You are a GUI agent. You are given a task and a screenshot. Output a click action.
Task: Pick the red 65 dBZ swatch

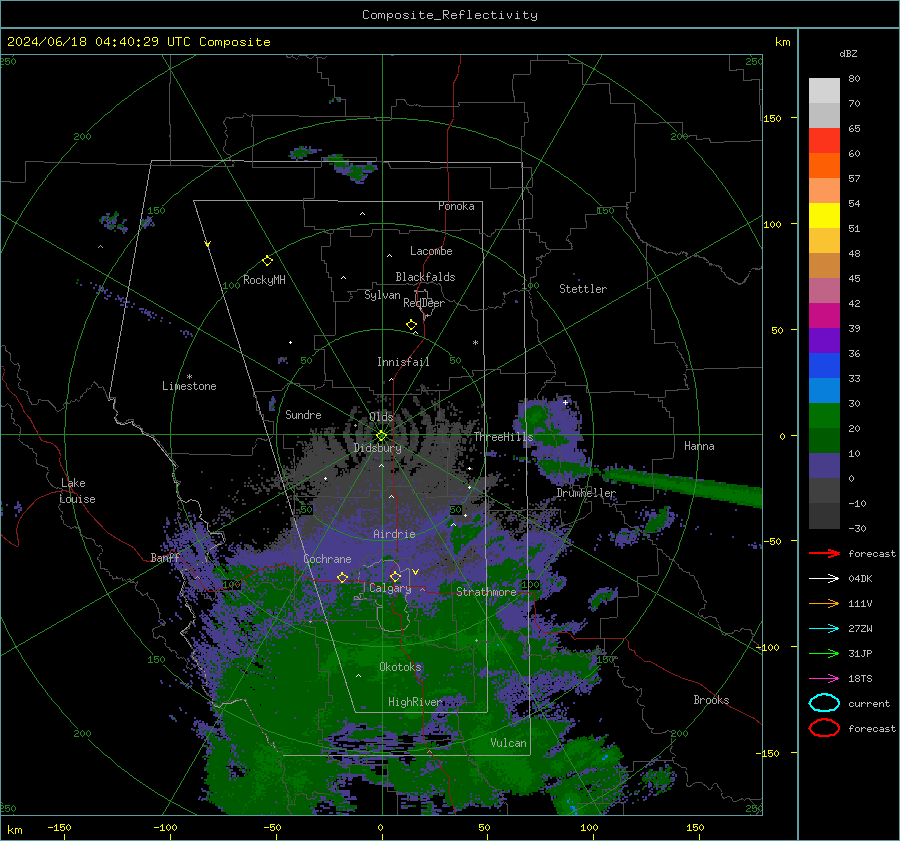pyautogui.click(x=824, y=141)
